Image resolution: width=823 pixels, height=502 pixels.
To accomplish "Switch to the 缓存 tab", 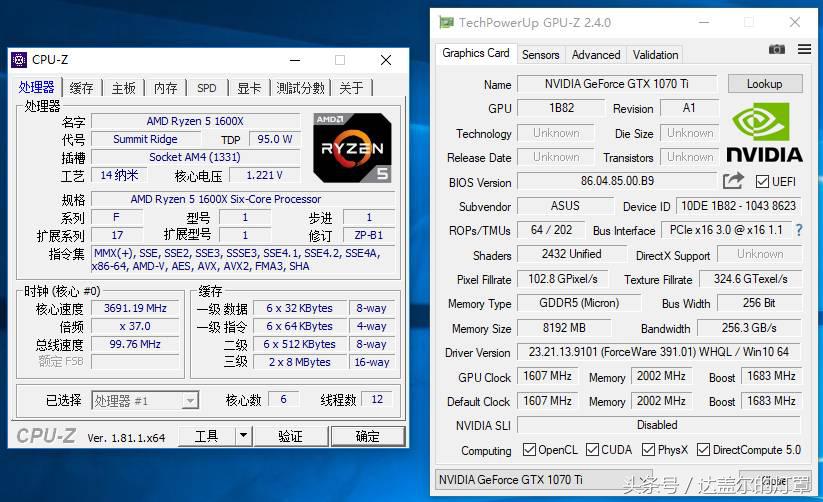I will pos(81,88).
